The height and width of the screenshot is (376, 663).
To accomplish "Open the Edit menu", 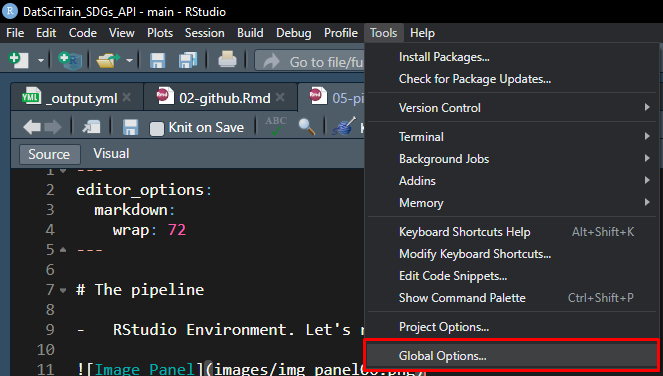I will click(x=46, y=33).
